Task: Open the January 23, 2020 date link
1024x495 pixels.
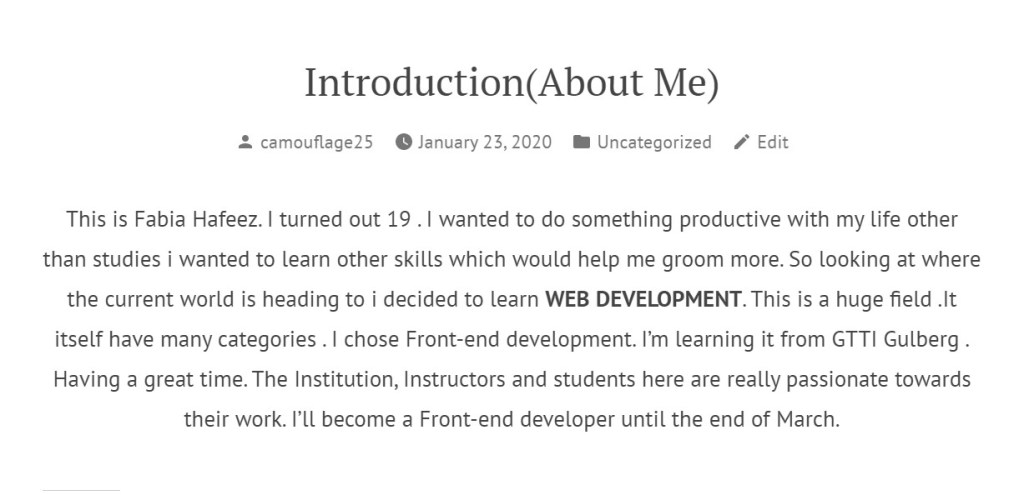Action: click(484, 142)
